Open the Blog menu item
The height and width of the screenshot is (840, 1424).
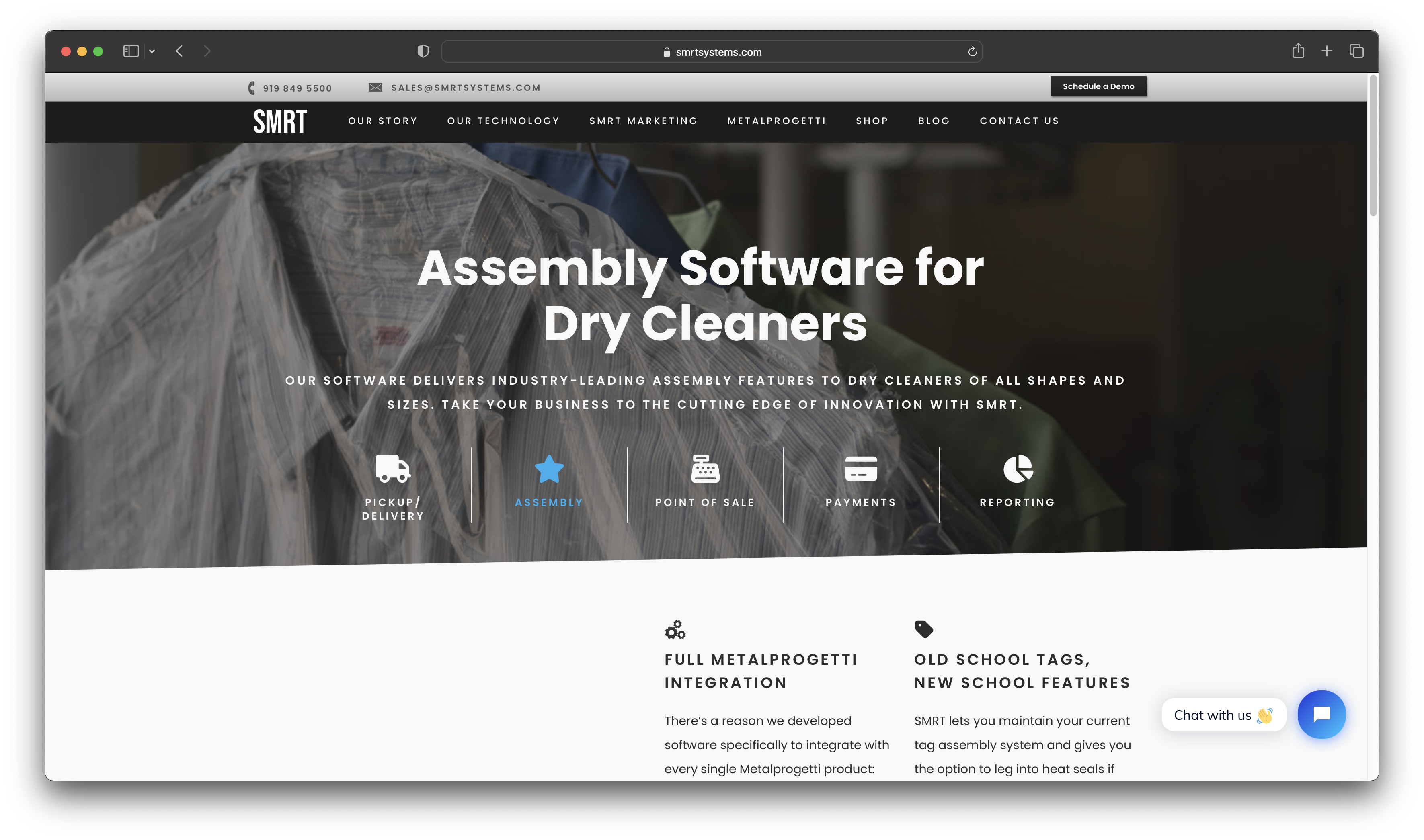point(934,121)
